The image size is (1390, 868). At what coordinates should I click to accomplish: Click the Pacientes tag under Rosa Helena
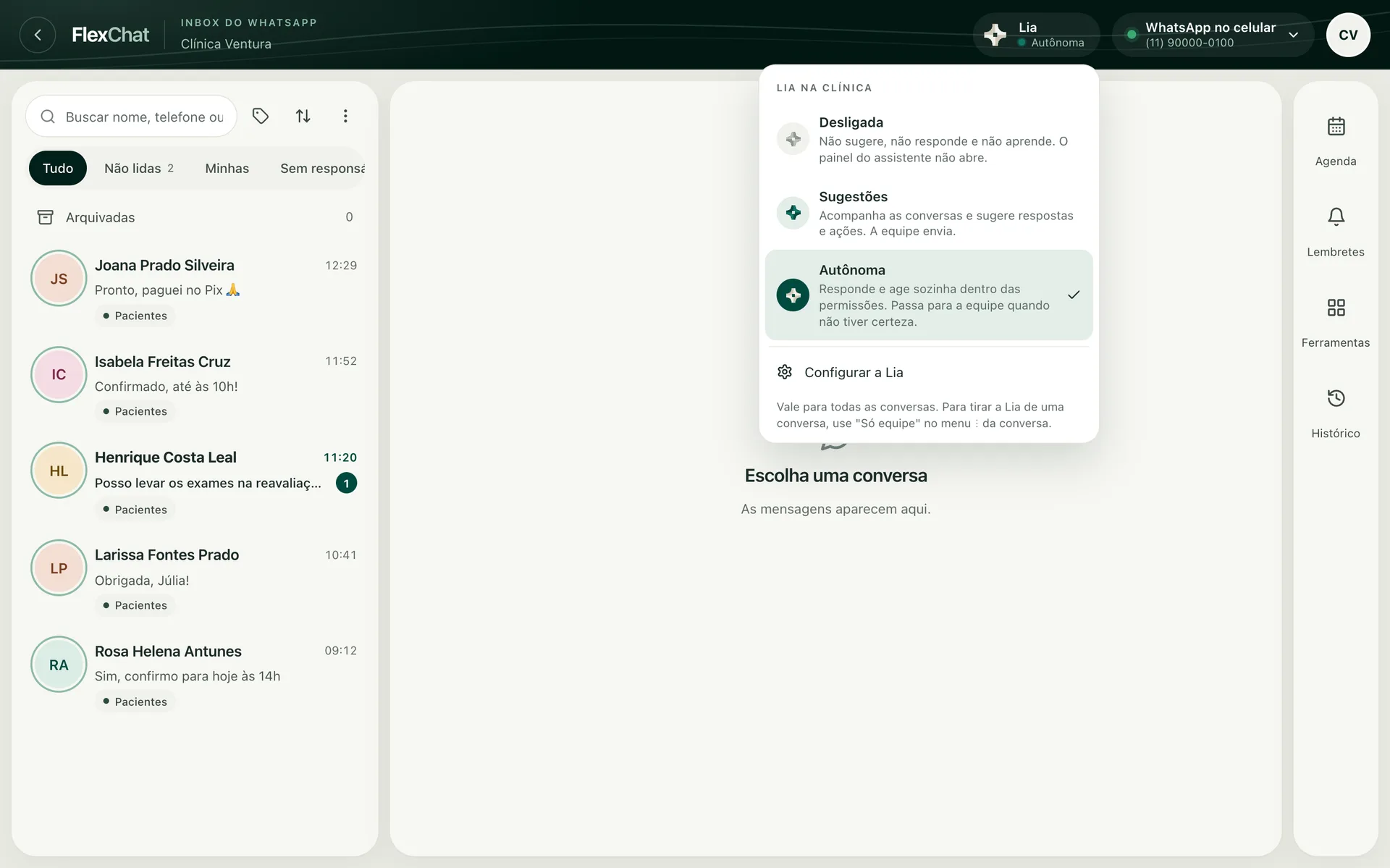pyautogui.click(x=135, y=701)
